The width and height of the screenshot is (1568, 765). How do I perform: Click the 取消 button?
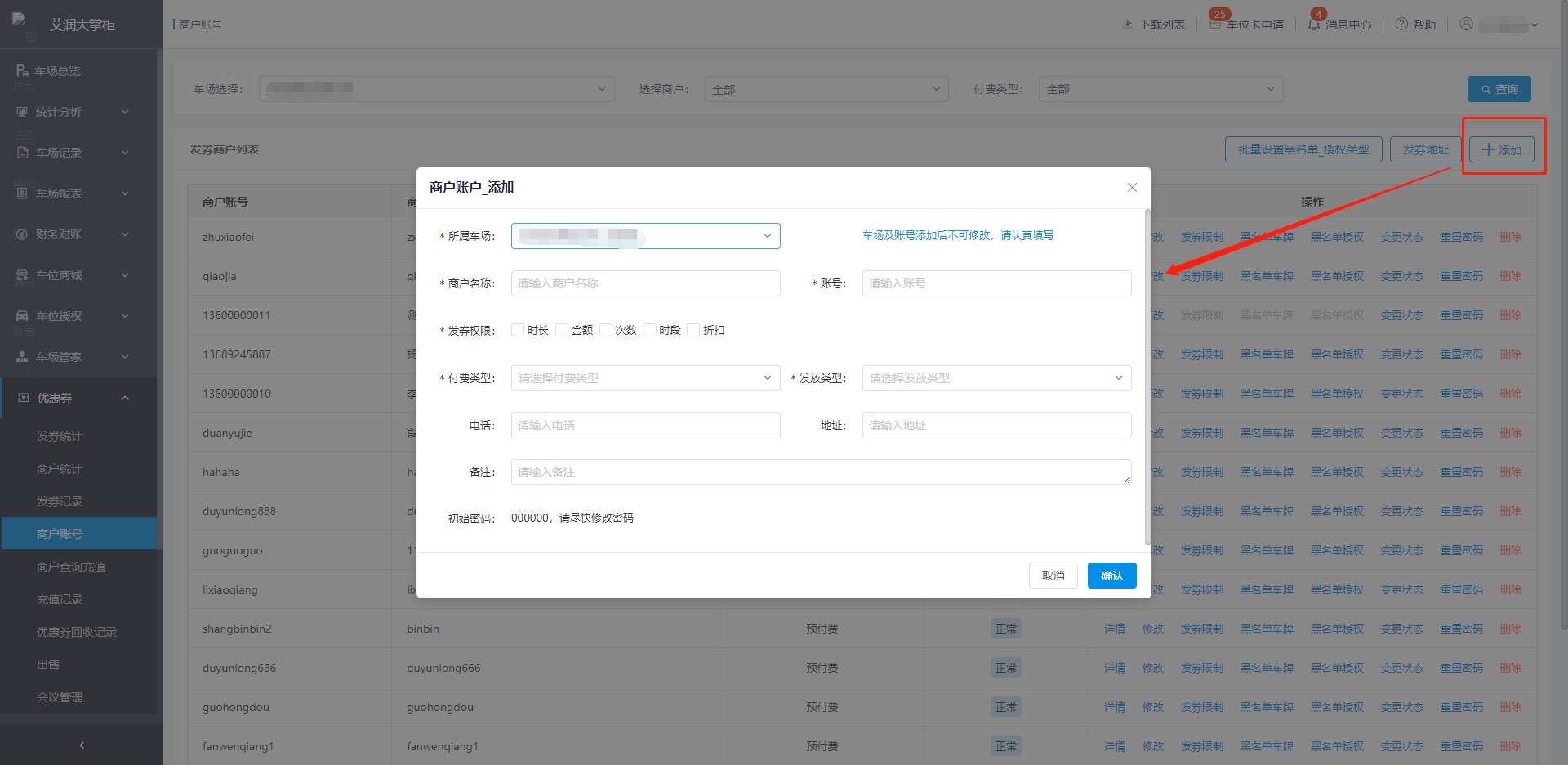tap(1053, 576)
